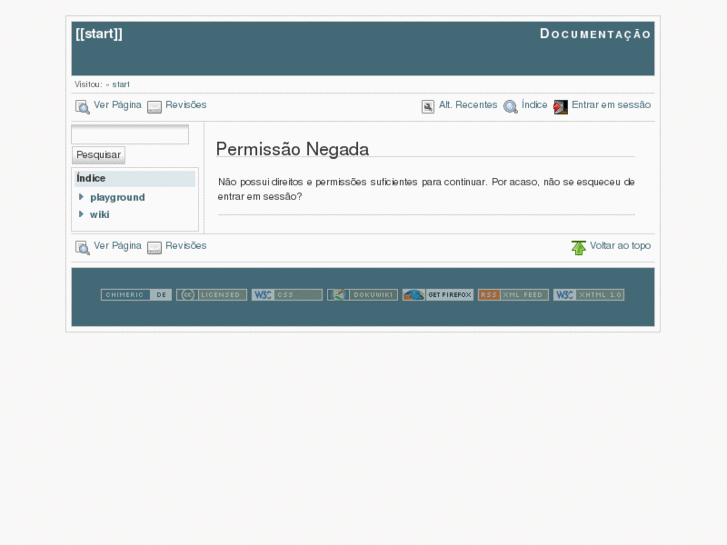
Task: Click the green Voltar ao topo arrow icon
Action: (579, 248)
